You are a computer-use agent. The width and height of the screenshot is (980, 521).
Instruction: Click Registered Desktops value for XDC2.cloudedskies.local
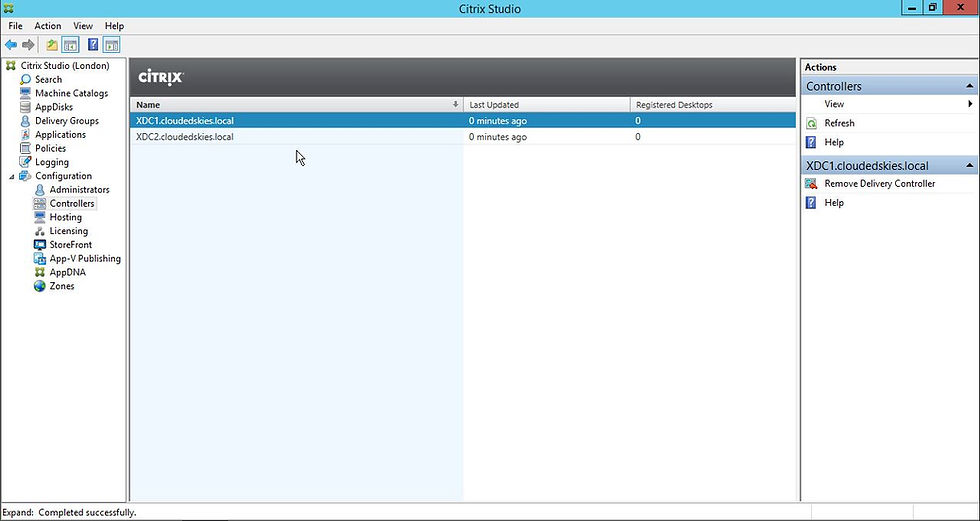tap(638, 137)
